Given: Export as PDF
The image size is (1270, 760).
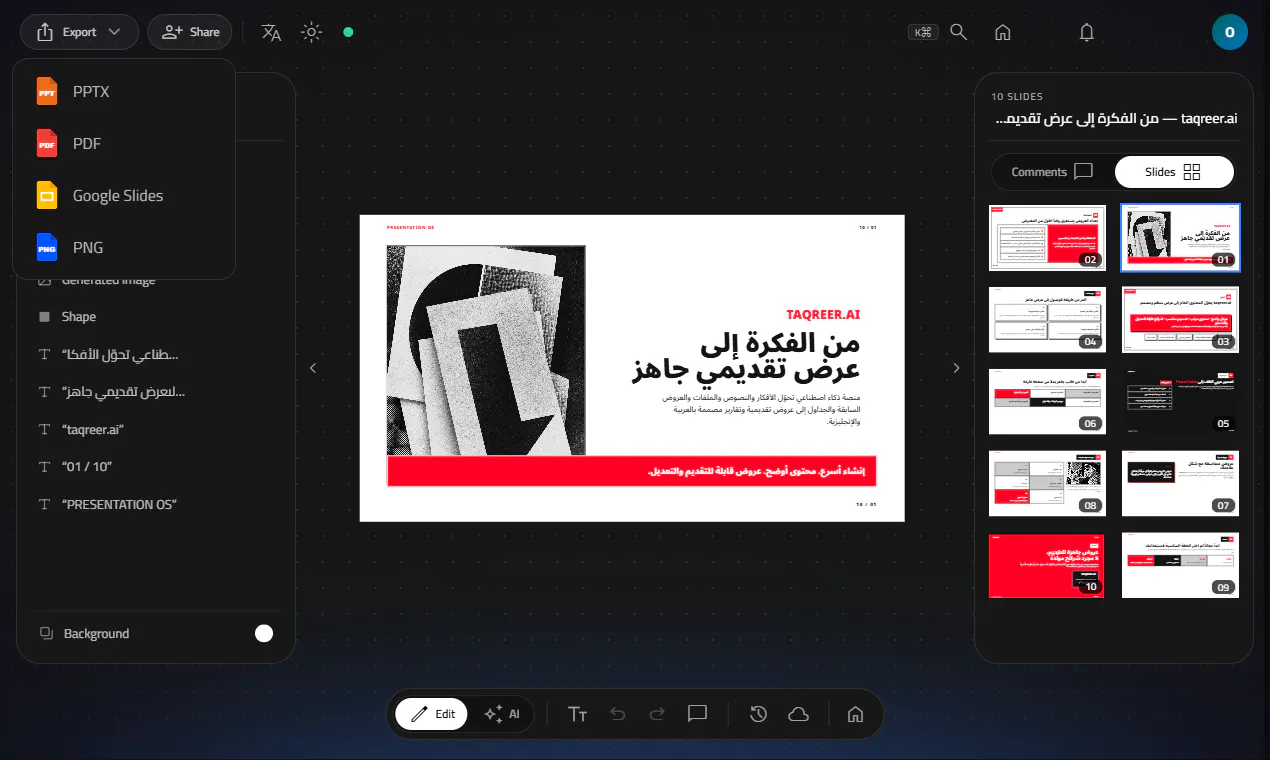Looking at the screenshot, I should pos(124,143).
